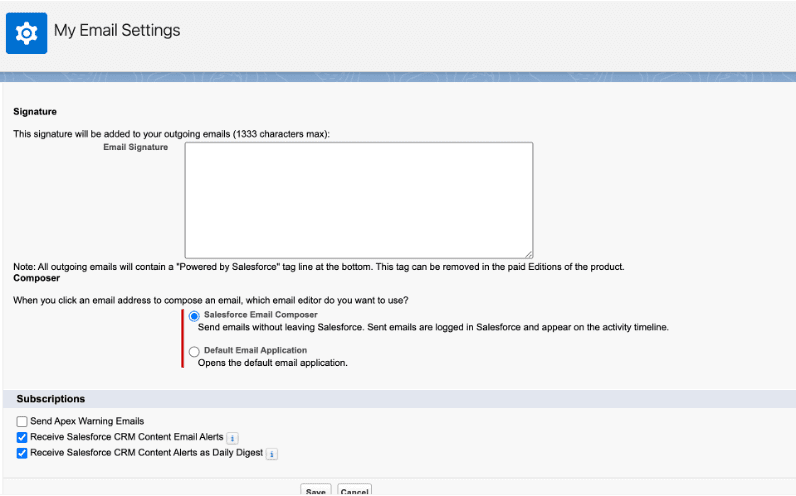Choose the Default Email Application radio button
The height and width of the screenshot is (496, 796).
click(194, 352)
